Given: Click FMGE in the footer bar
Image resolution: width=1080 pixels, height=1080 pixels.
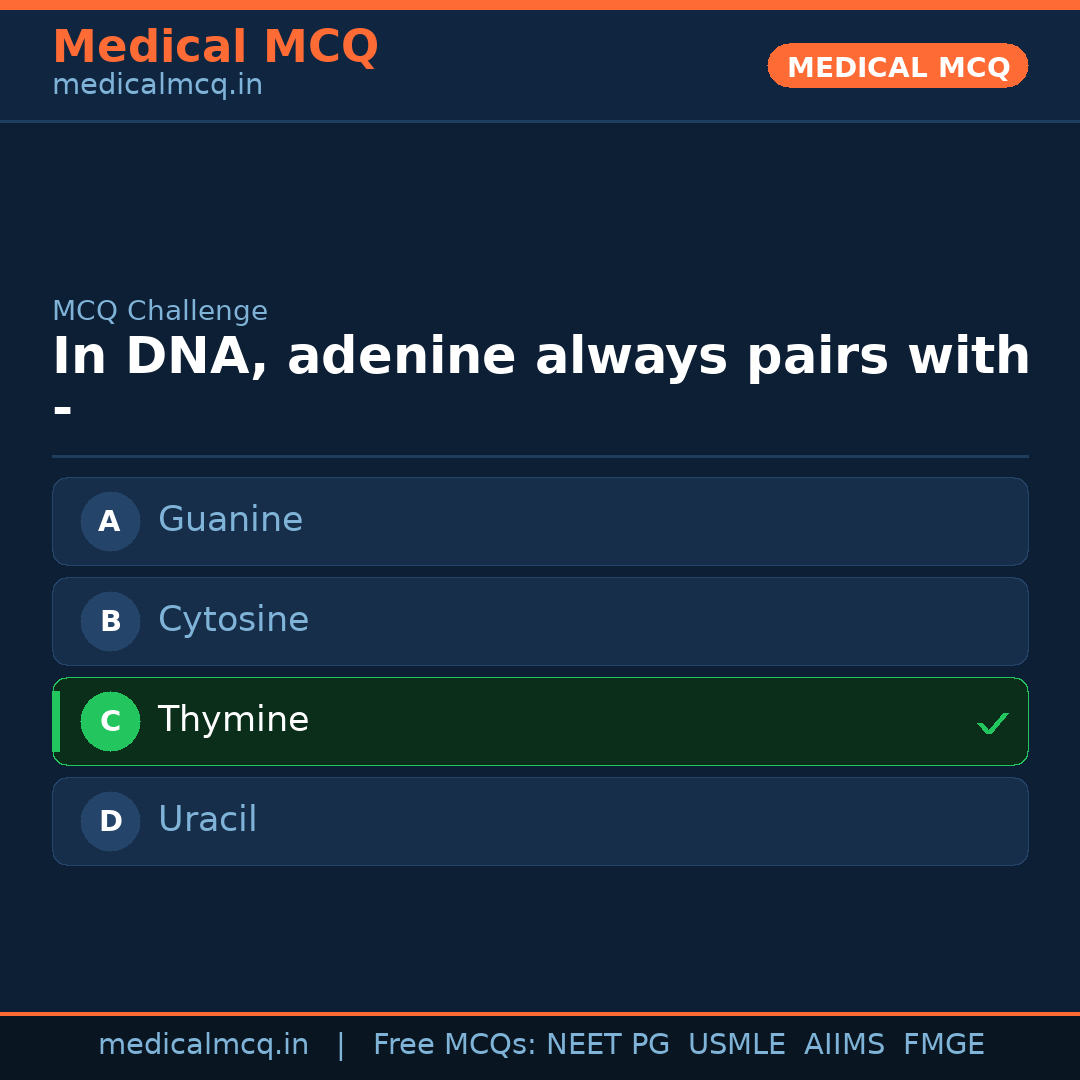Looking at the screenshot, I should 943,1044.
